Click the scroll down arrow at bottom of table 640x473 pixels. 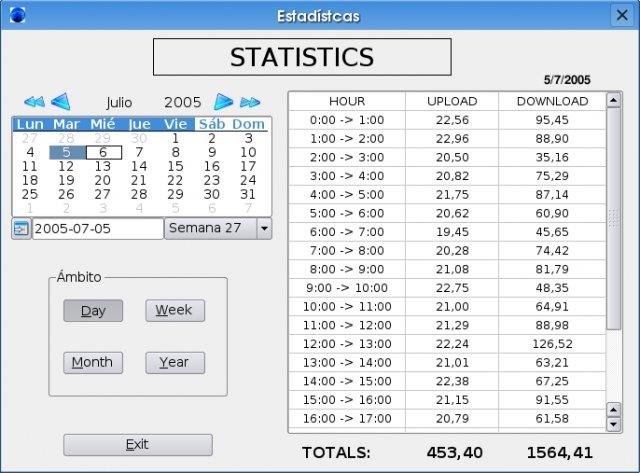click(614, 424)
